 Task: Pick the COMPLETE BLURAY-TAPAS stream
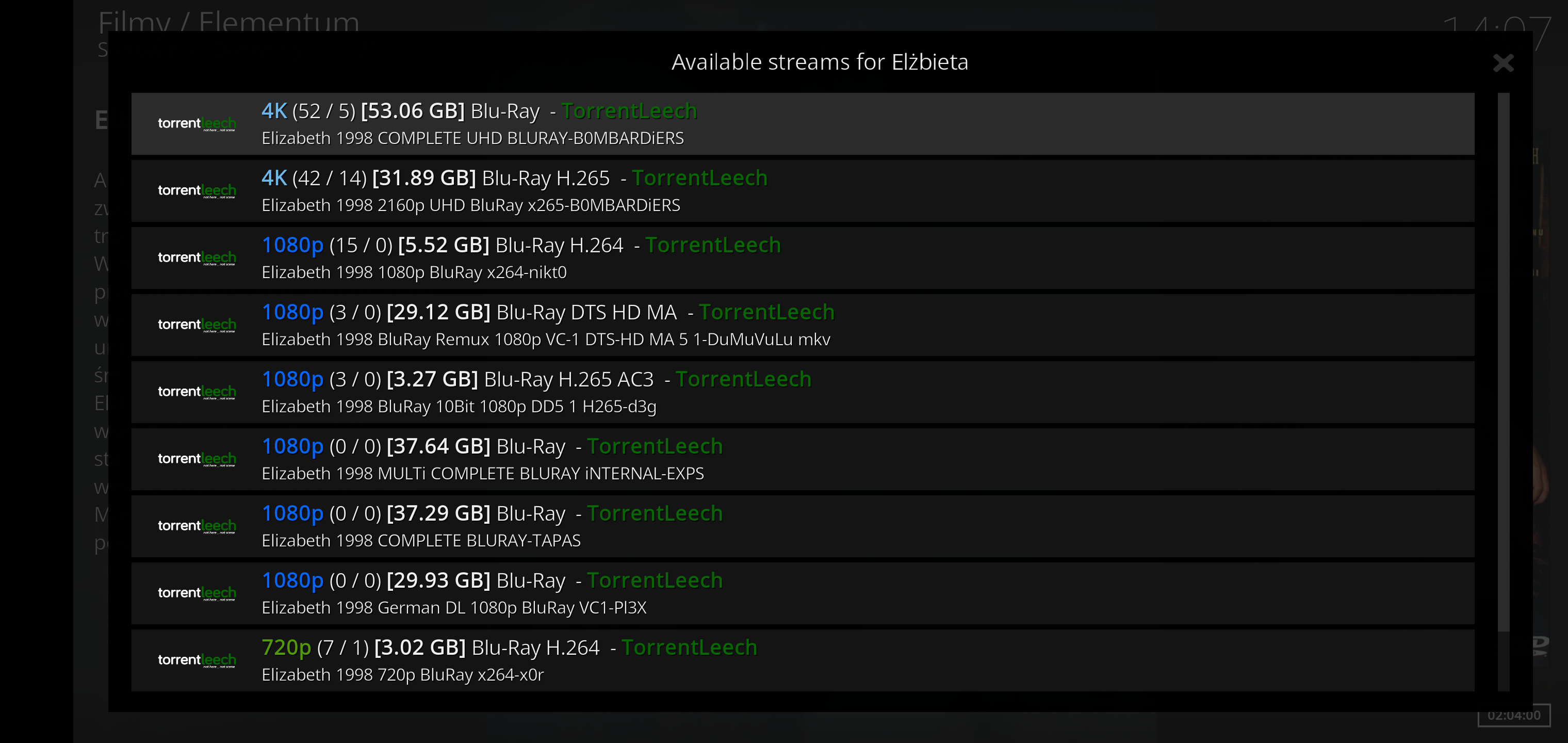(802, 526)
